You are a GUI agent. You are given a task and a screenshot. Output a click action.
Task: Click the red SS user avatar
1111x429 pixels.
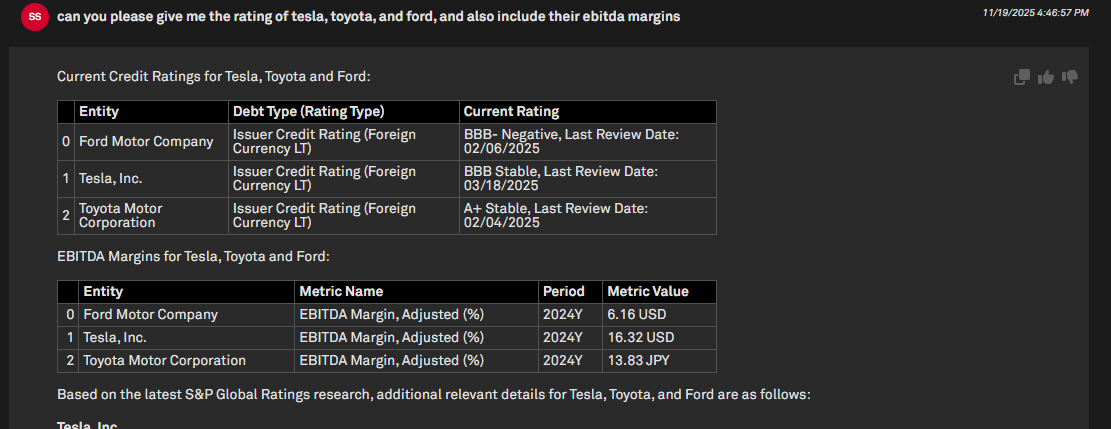35,17
